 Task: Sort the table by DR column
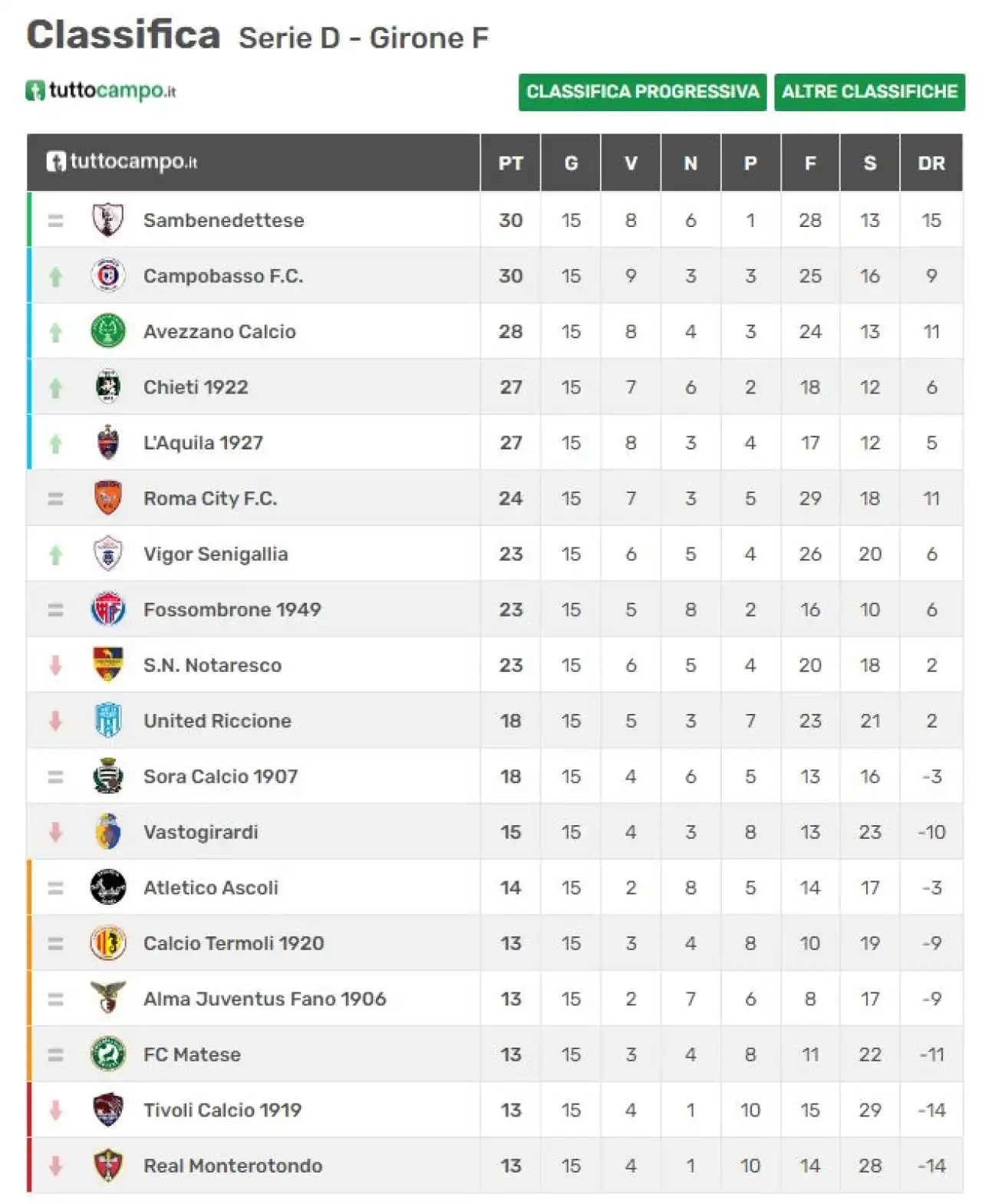coord(931,163)
